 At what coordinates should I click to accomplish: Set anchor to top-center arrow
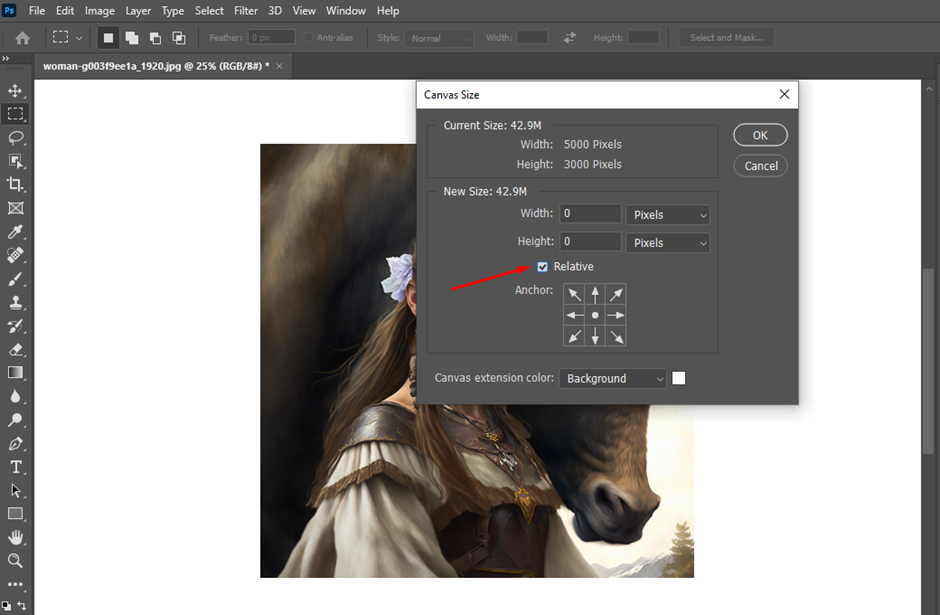[595, 294]
